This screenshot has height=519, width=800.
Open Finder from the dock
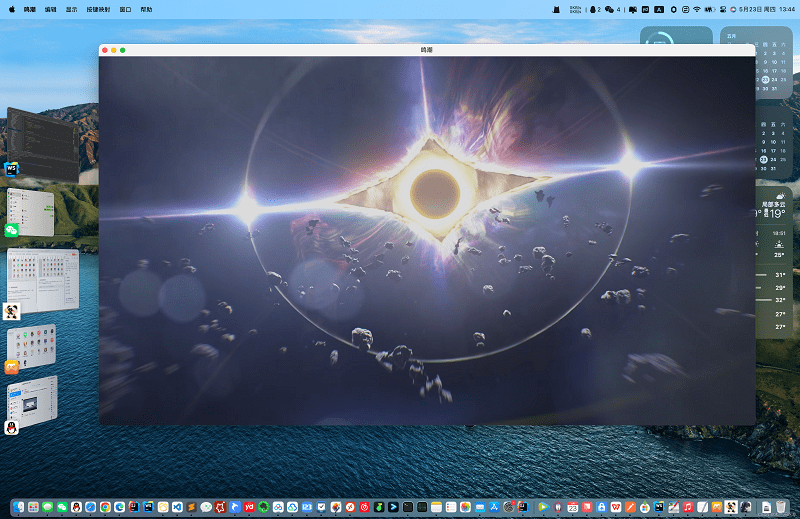click(19, 508)
